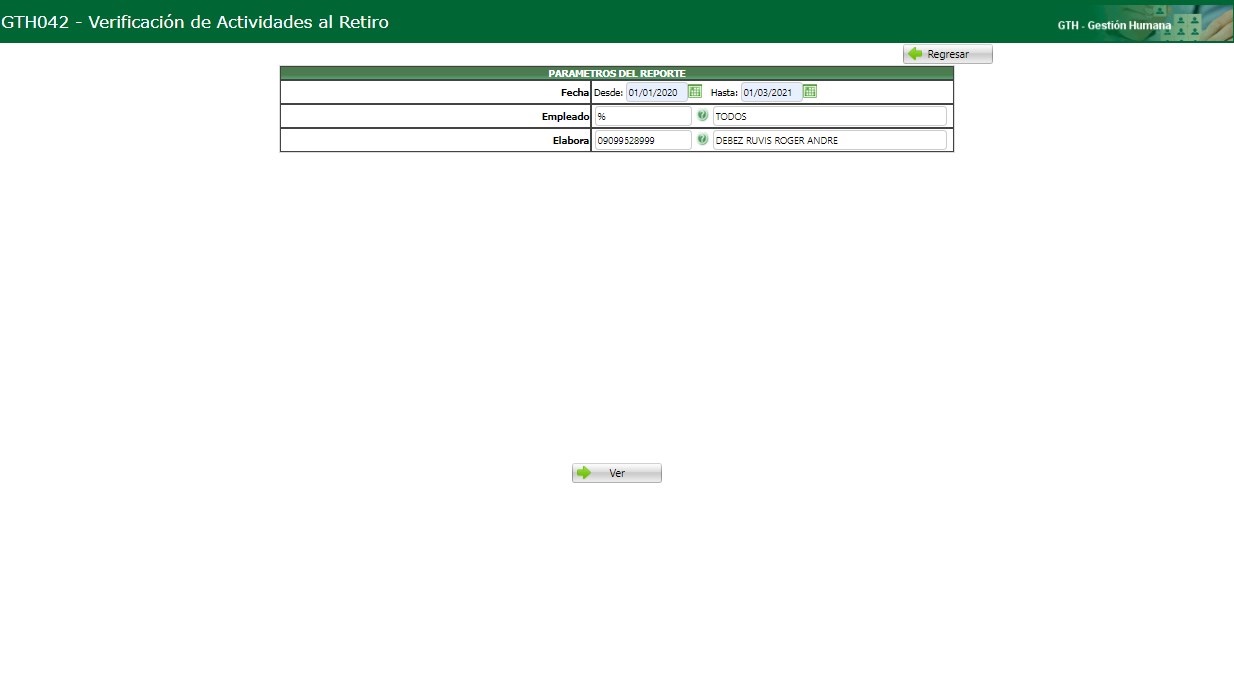Focus the Elabora code field 09099528999

(643, 140)
